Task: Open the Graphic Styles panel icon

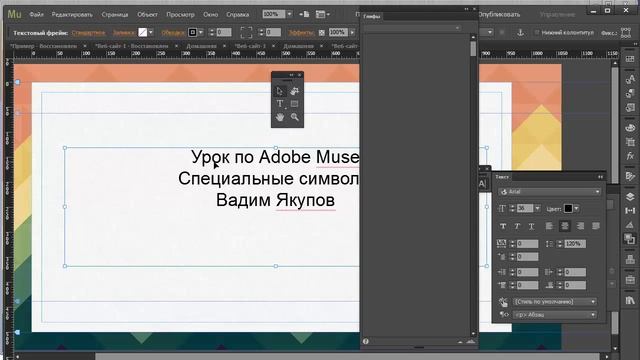Action: 630,108
